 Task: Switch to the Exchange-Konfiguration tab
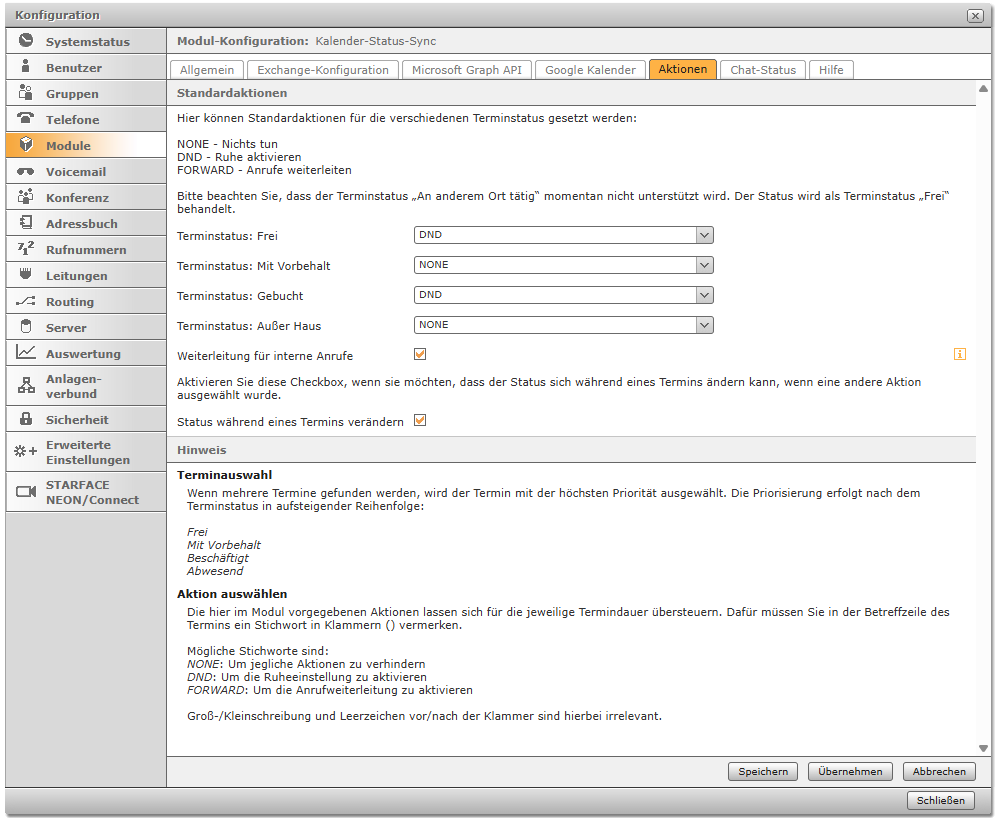click(x=322, y=70)
